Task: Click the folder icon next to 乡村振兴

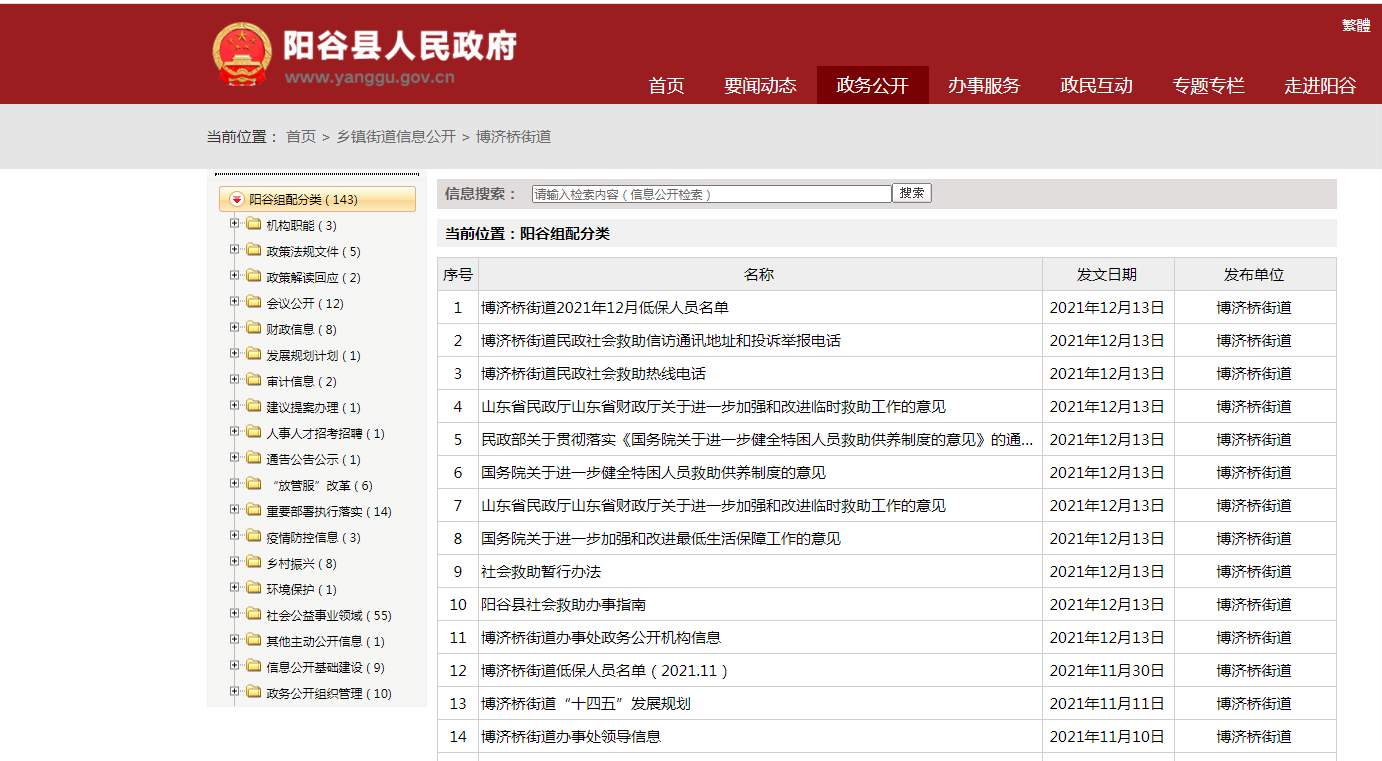Action: click(254, 562)
